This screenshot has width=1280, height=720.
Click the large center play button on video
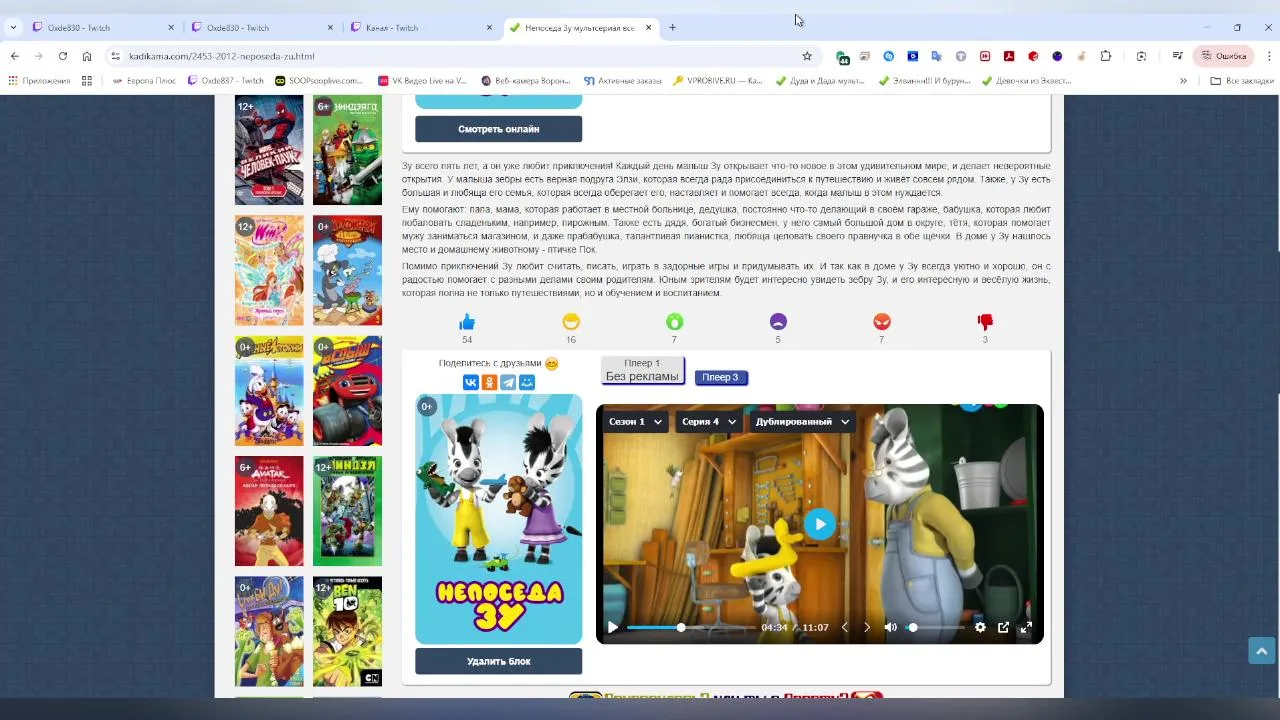(x=820, y=524)
